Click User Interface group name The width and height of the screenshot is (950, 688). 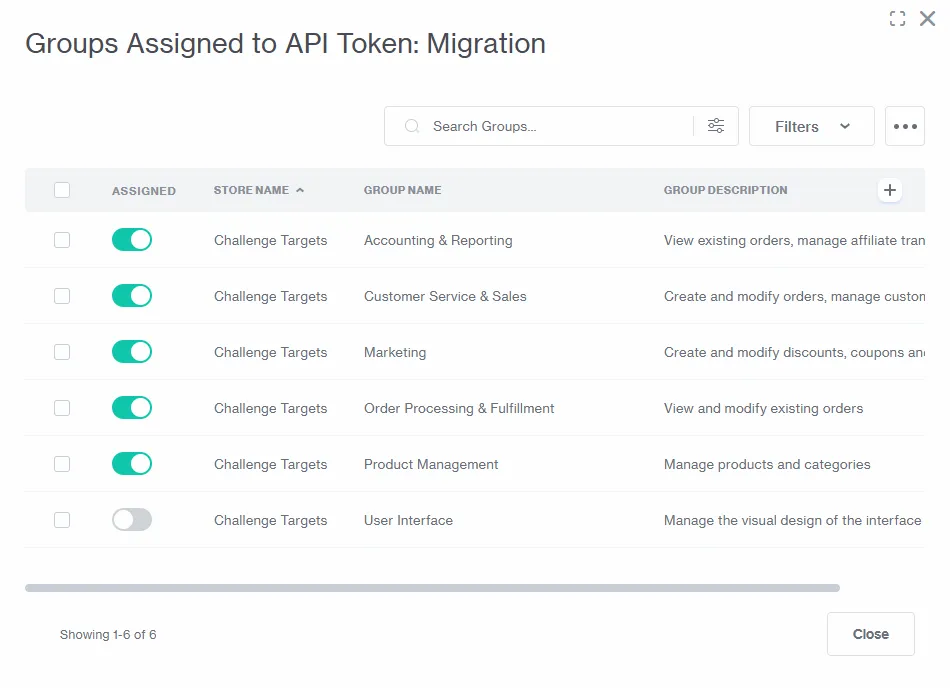coord(408,520)
